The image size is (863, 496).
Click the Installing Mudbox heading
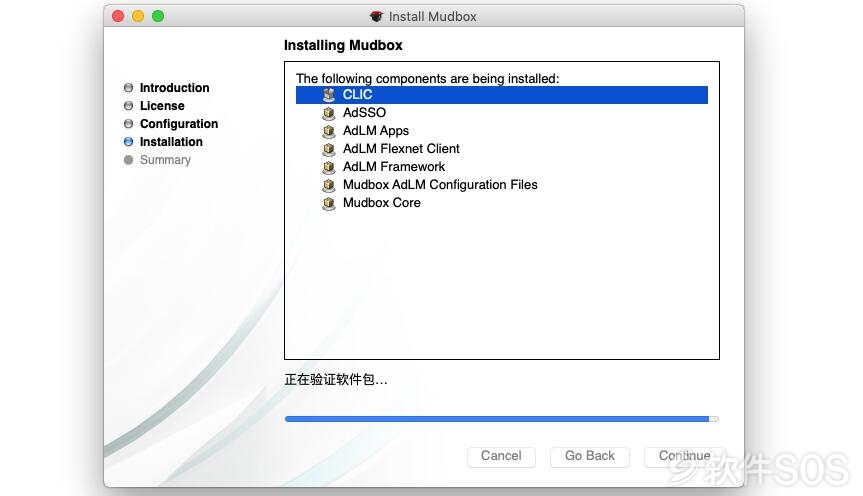[343, 45]
